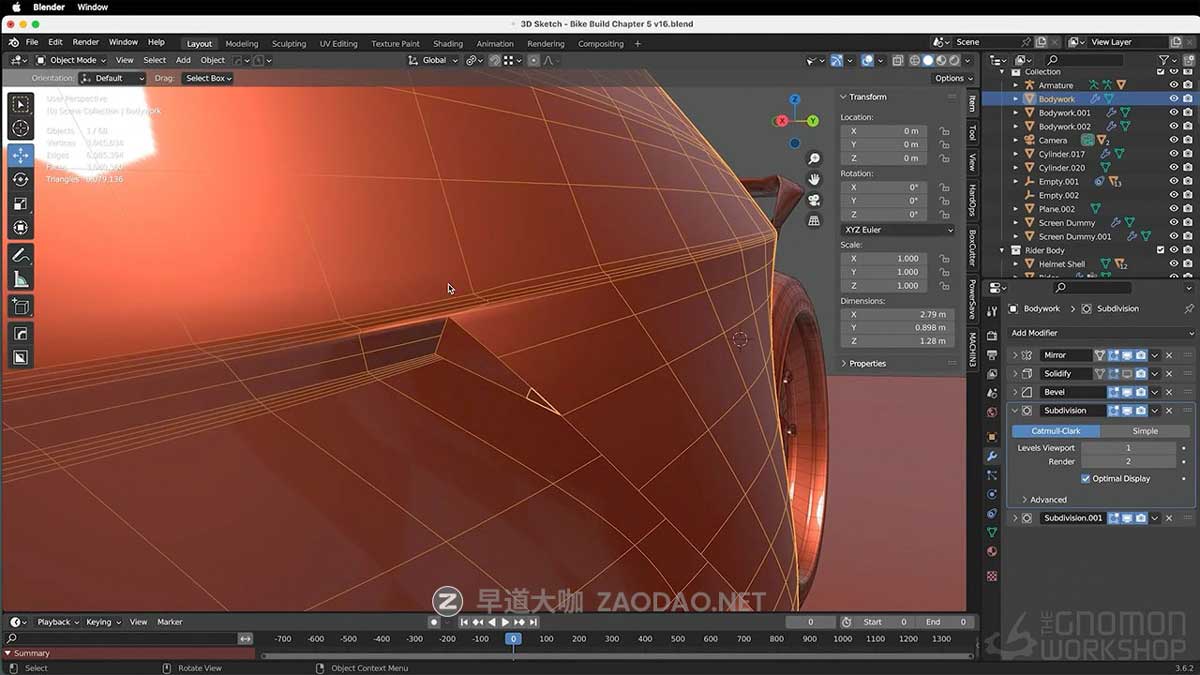This screenshot has width=1200, height=675.
Task: Click the jump to end playback control
Action: (535, 622)
